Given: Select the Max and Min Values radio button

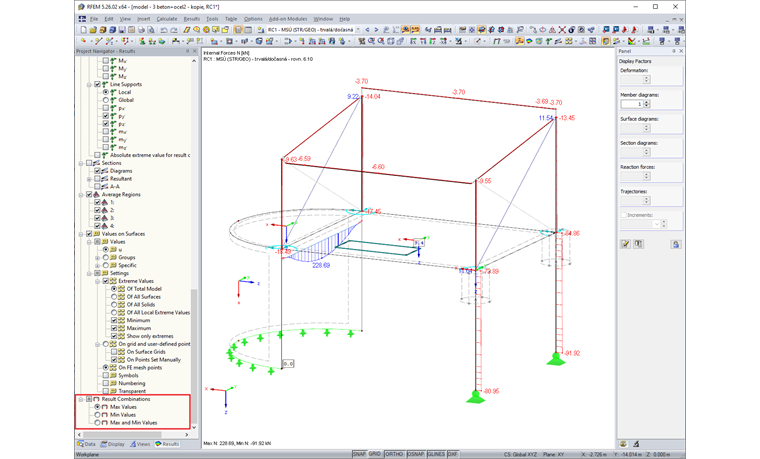Looking at the screenshot, I should tap(97, 423).
